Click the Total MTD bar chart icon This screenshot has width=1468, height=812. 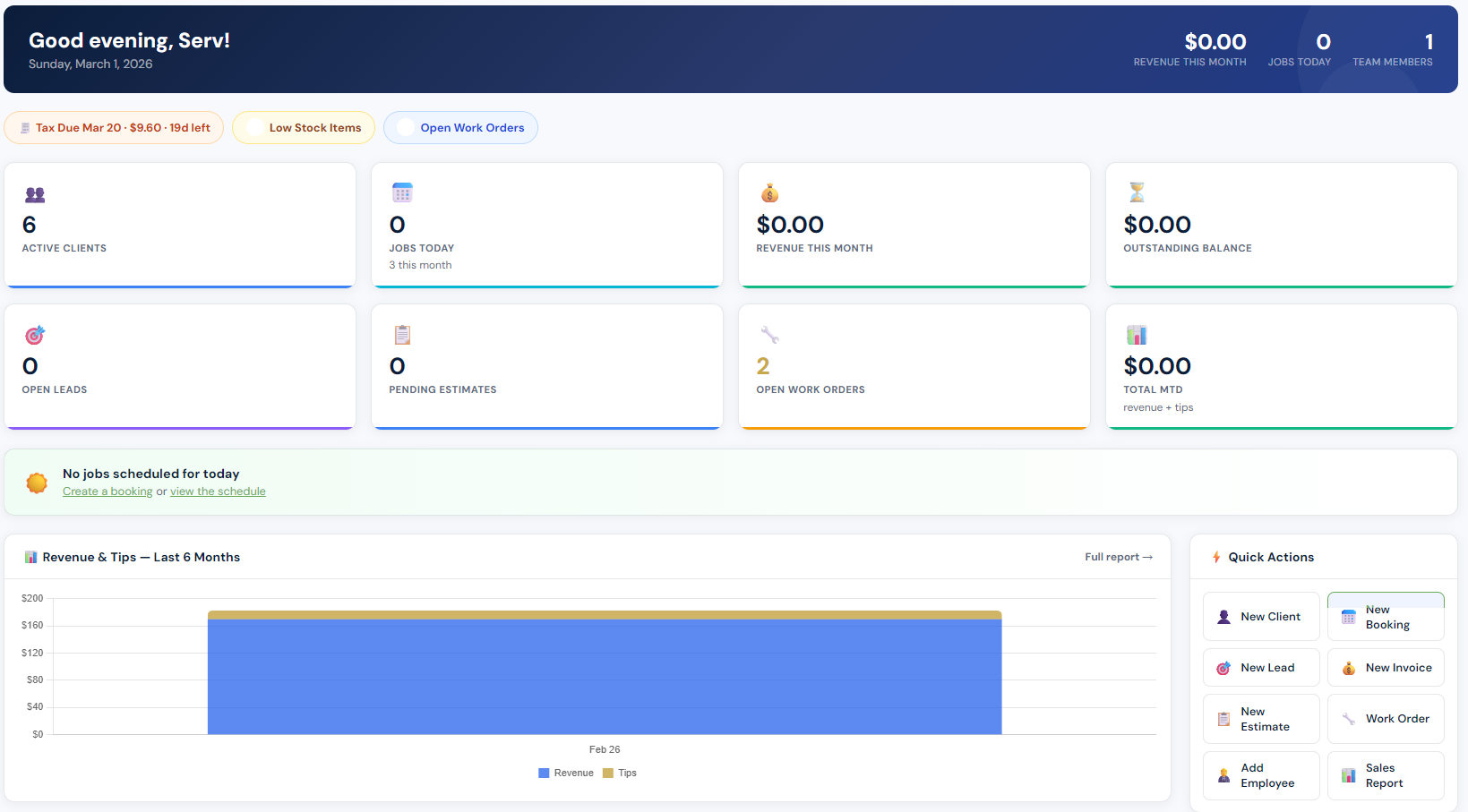coord(1137,335)
